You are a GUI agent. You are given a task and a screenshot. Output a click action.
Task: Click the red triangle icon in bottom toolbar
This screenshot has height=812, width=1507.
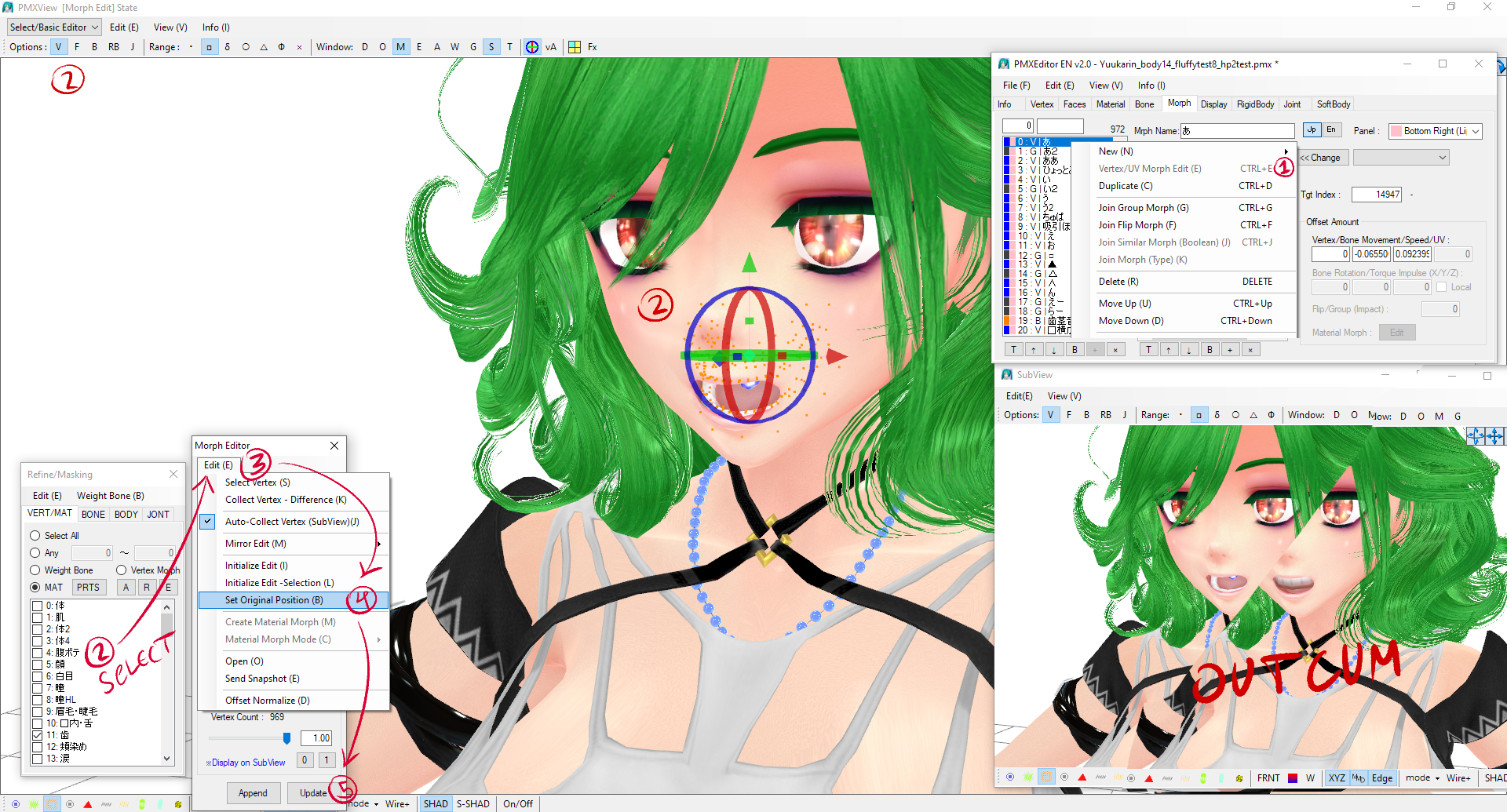pyautogui.click(x=88, y=804)
